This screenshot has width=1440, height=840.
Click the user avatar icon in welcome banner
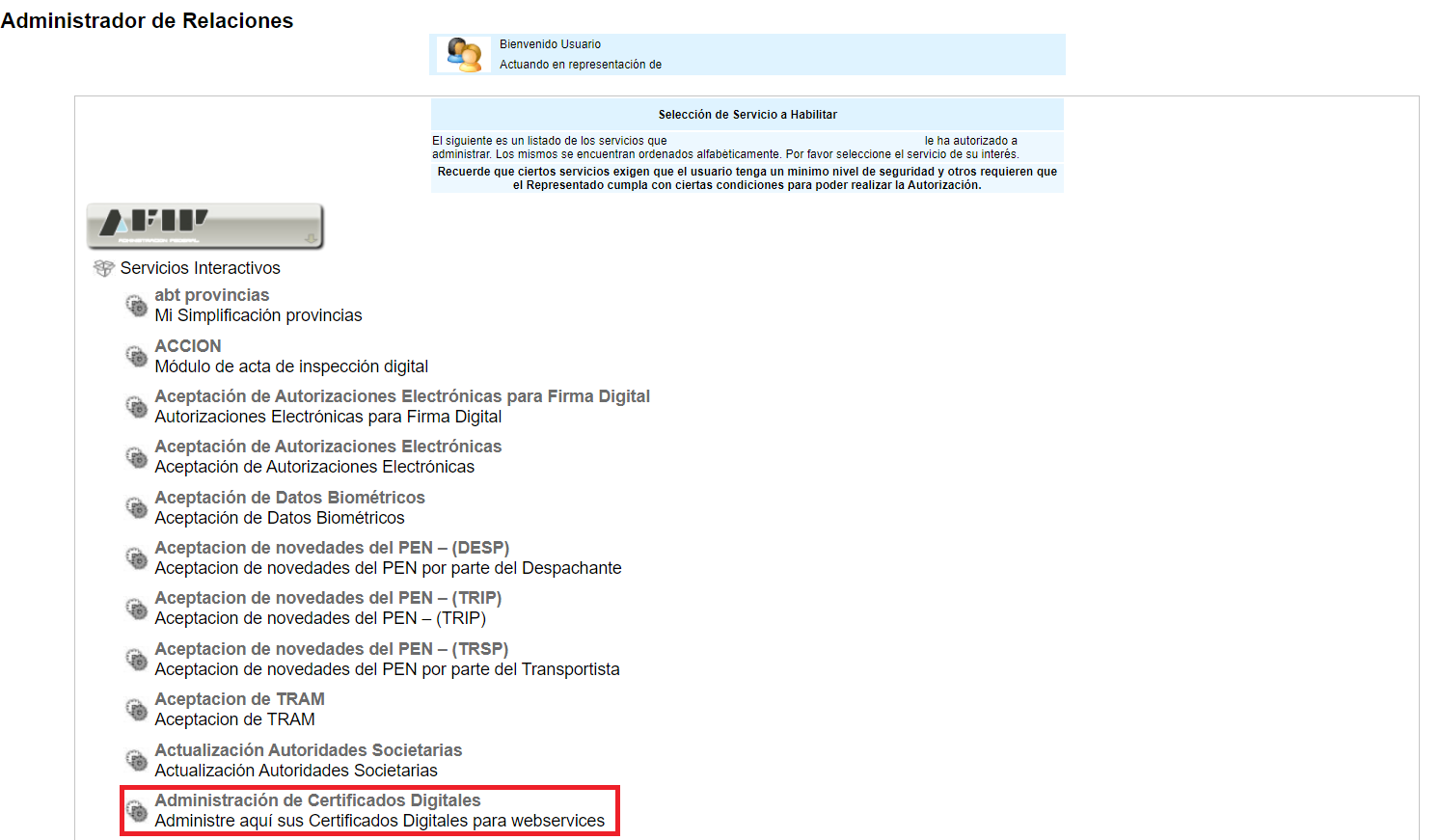pos(464,55)
